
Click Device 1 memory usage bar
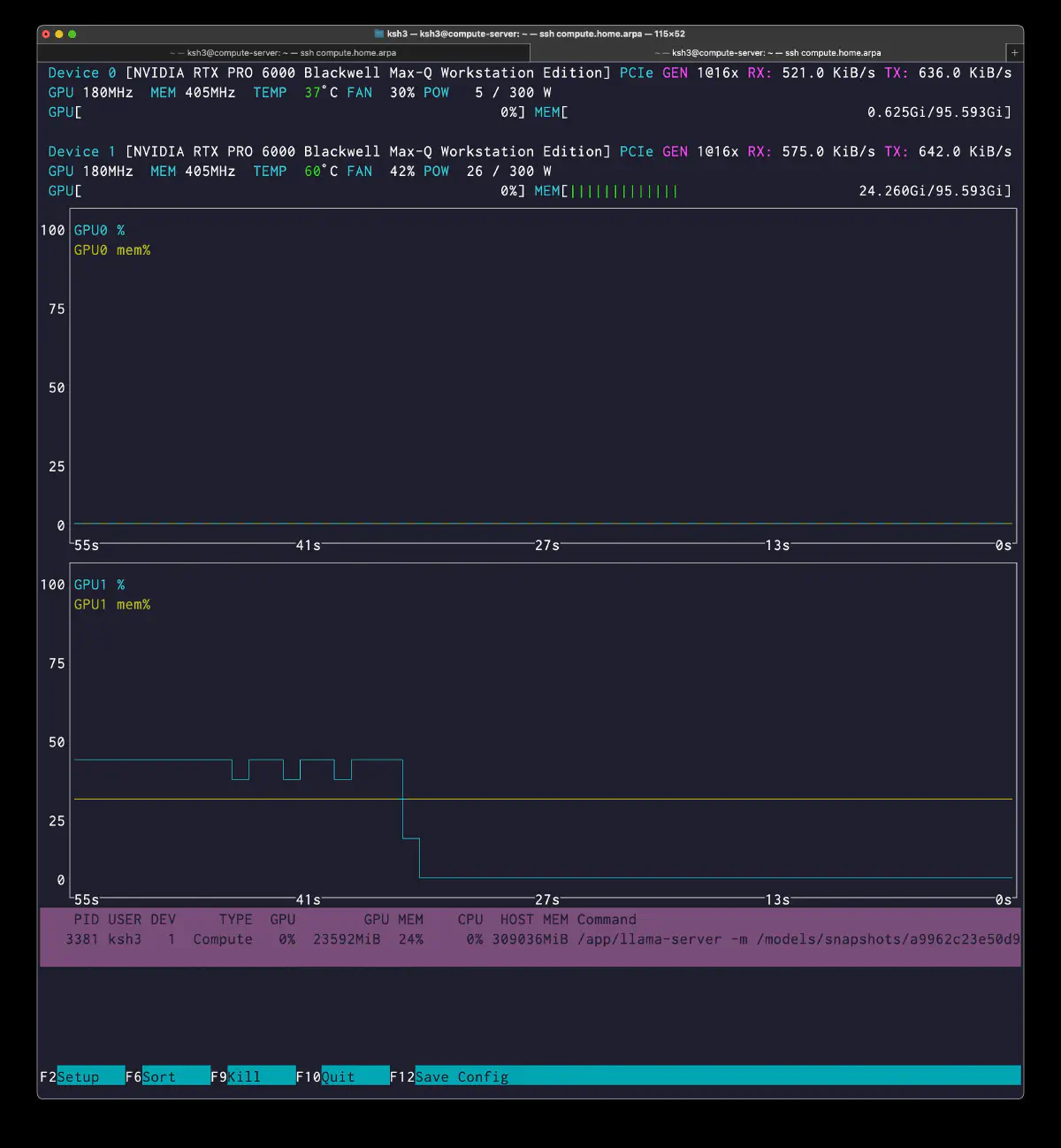coord(624,191)
